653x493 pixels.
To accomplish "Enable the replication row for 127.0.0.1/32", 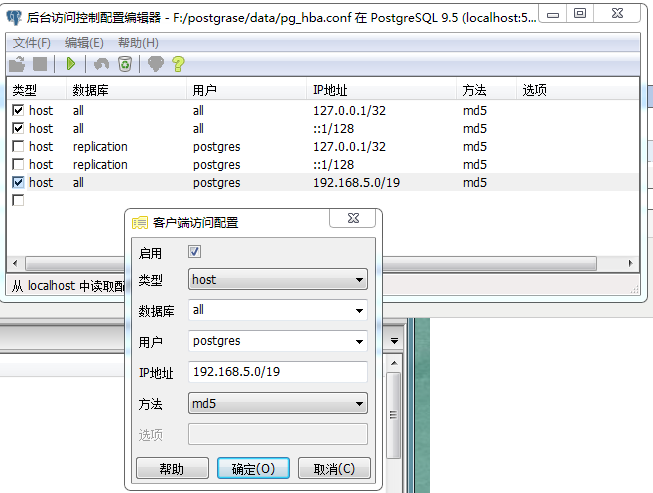I will 19,147.
